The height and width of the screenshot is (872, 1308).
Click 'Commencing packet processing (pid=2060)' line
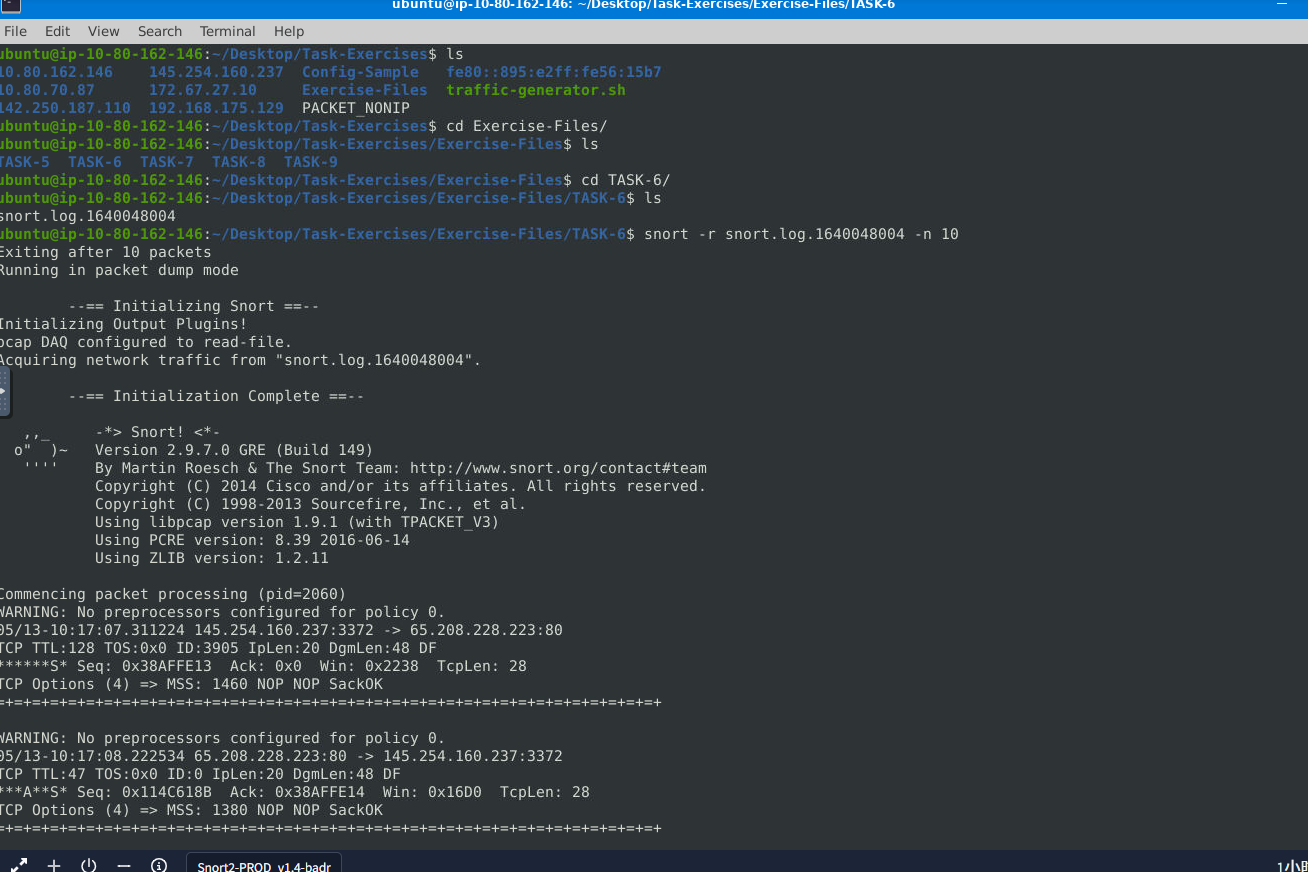[173, 594]
